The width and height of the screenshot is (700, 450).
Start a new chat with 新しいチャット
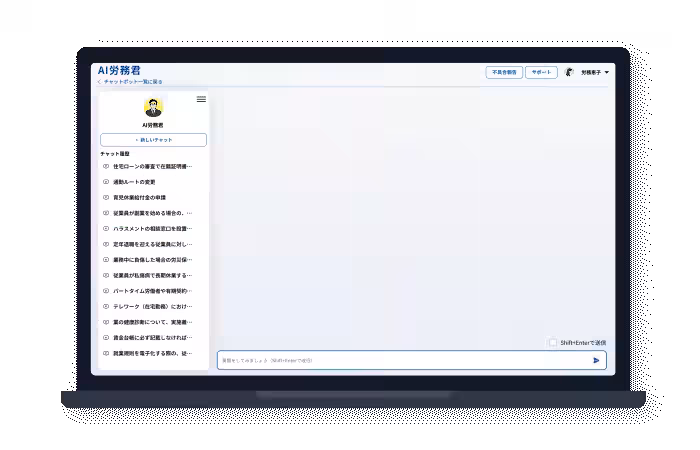153,140
